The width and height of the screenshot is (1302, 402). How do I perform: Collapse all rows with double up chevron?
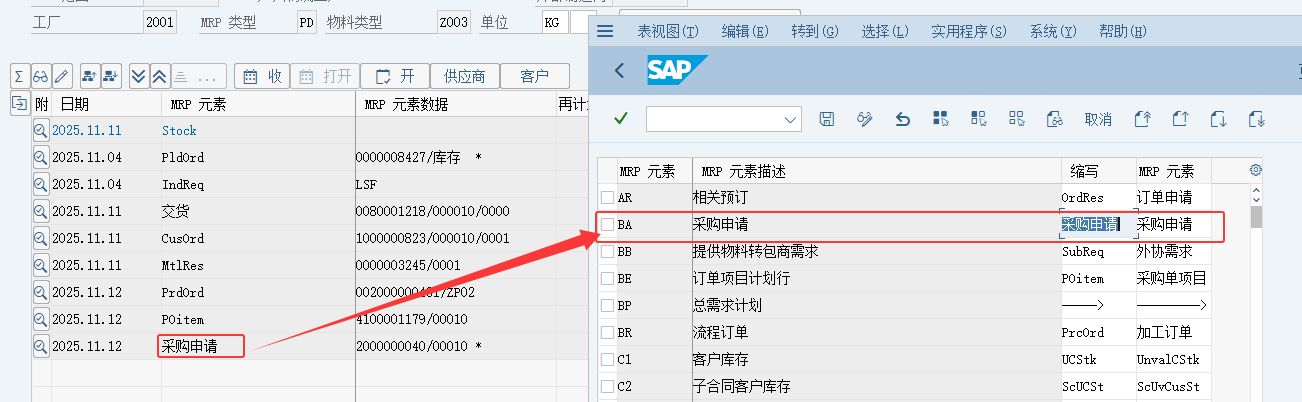(x=159, y=76)
